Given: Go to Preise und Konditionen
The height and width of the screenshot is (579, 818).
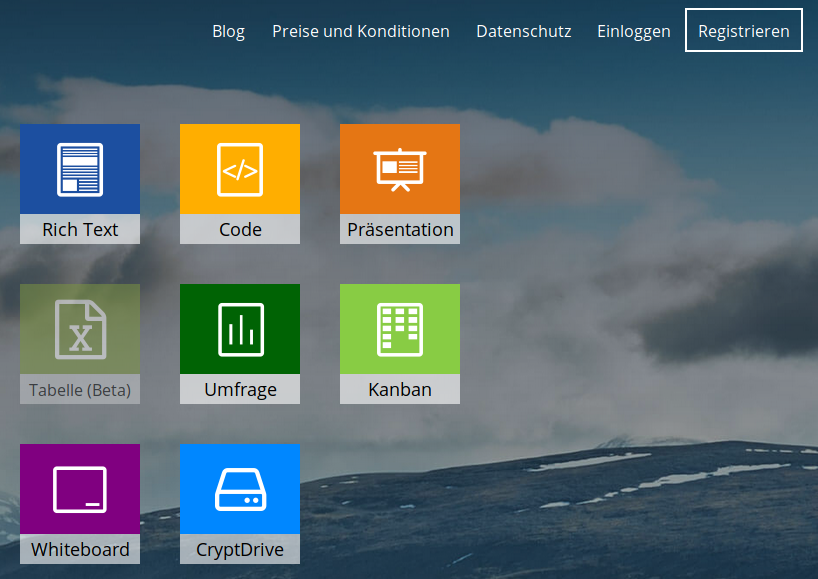Looking at the screenshot, I should (360, 31).
